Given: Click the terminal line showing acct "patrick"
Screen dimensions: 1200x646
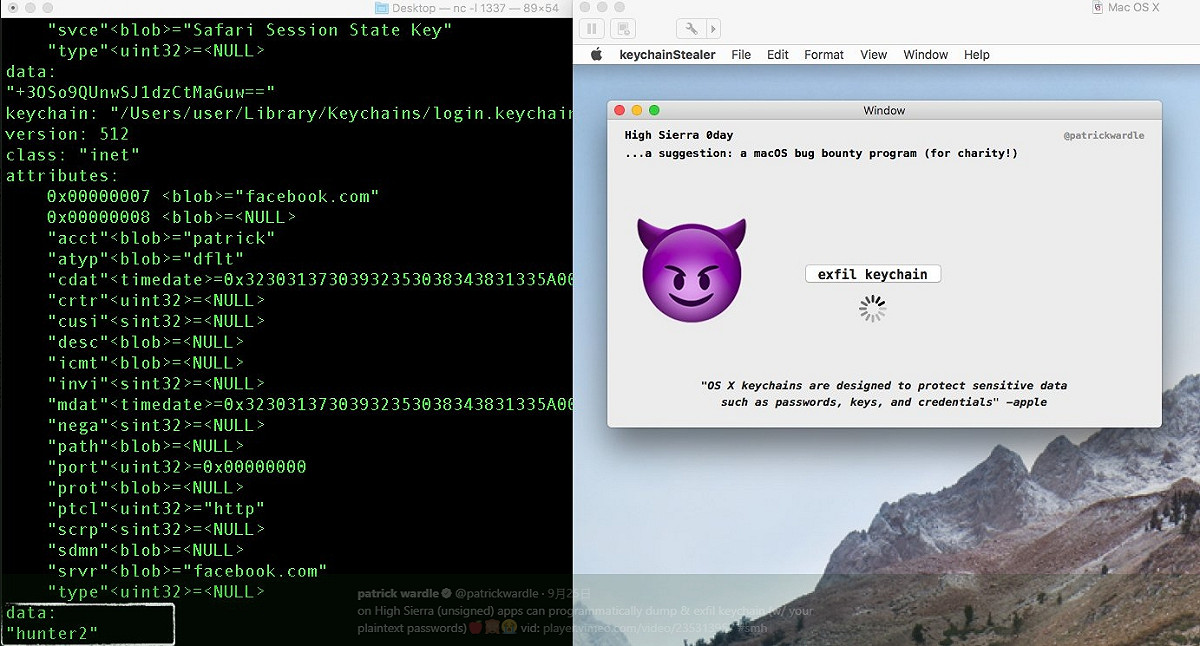Looking at the screenshot, I should [161, 238].
